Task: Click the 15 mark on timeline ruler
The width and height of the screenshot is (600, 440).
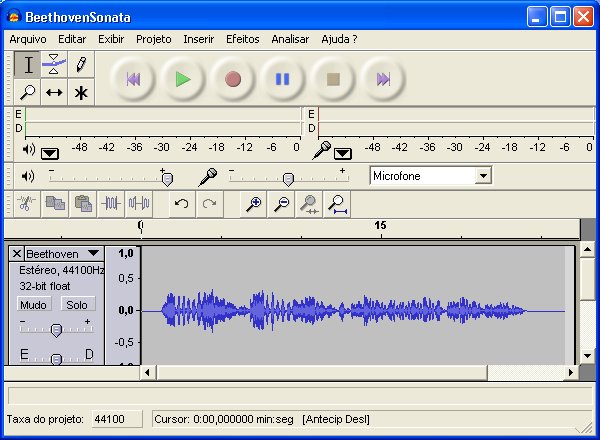Action: point(380,225)
